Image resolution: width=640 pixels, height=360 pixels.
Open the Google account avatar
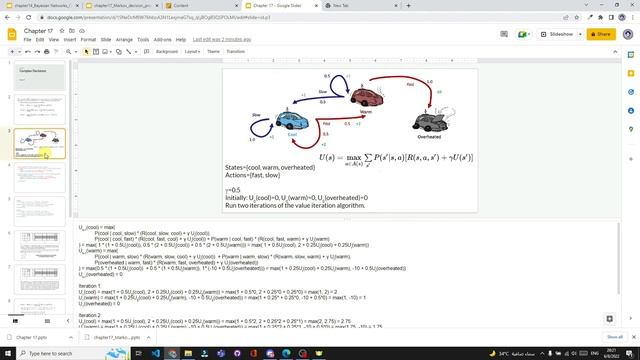tap(628, 34)
